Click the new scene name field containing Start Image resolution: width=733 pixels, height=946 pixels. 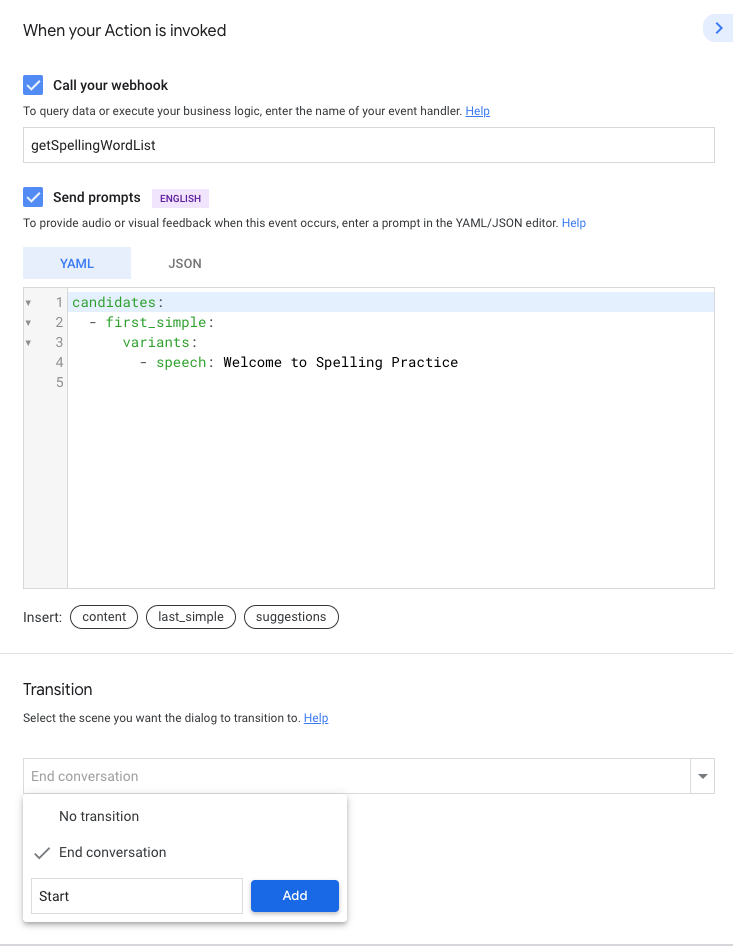(x=137, y=896)
